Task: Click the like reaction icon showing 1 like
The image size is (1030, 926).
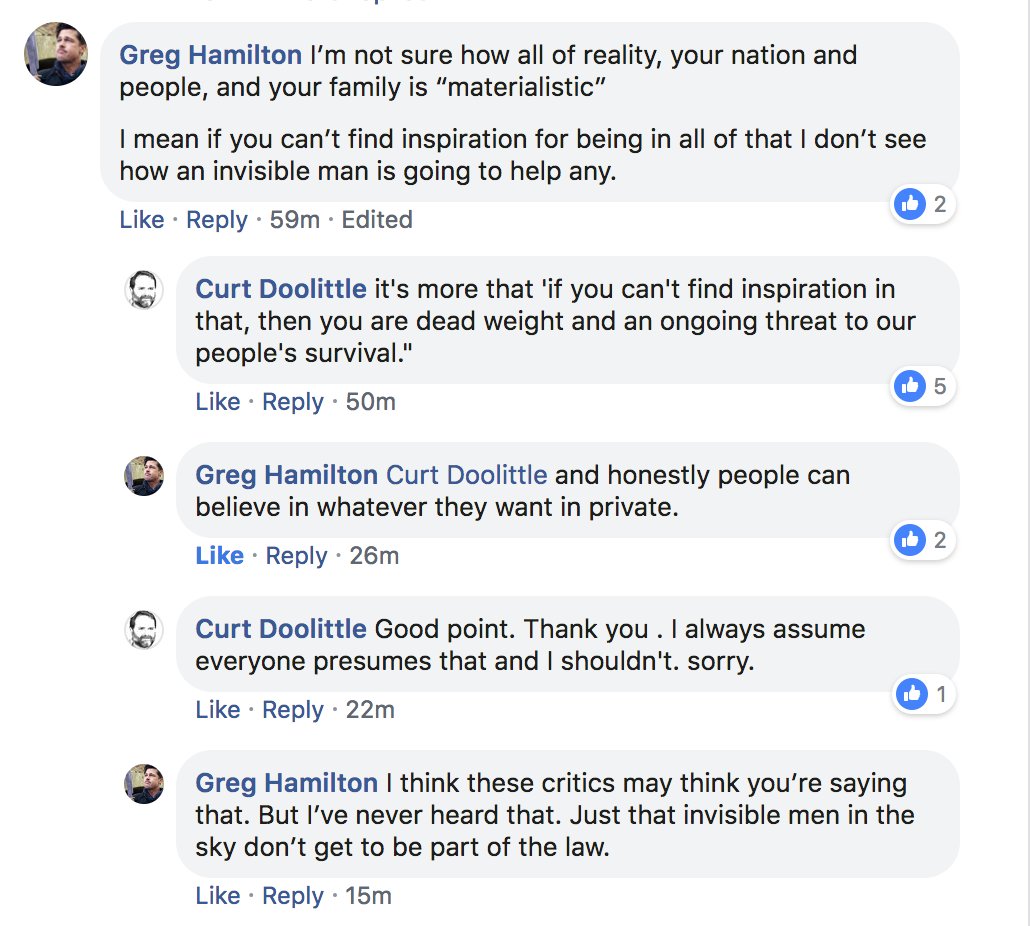Action: point(911,694)
